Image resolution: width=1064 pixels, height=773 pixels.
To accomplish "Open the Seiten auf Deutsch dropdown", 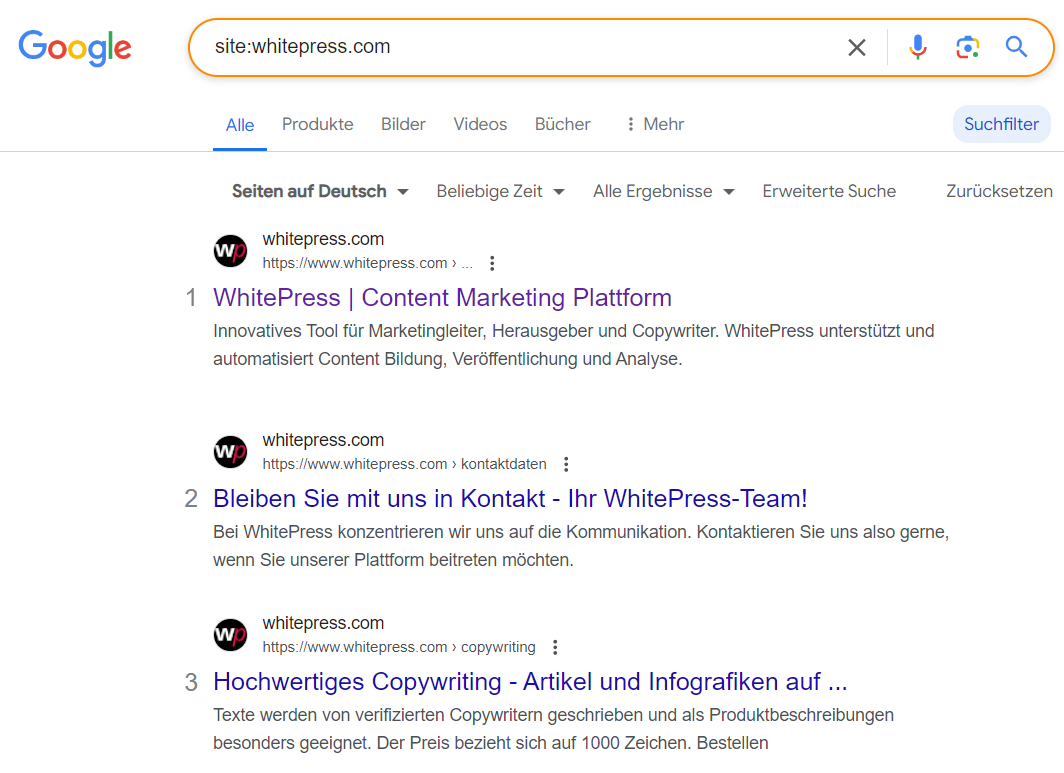I will click(x=320, y=191).
